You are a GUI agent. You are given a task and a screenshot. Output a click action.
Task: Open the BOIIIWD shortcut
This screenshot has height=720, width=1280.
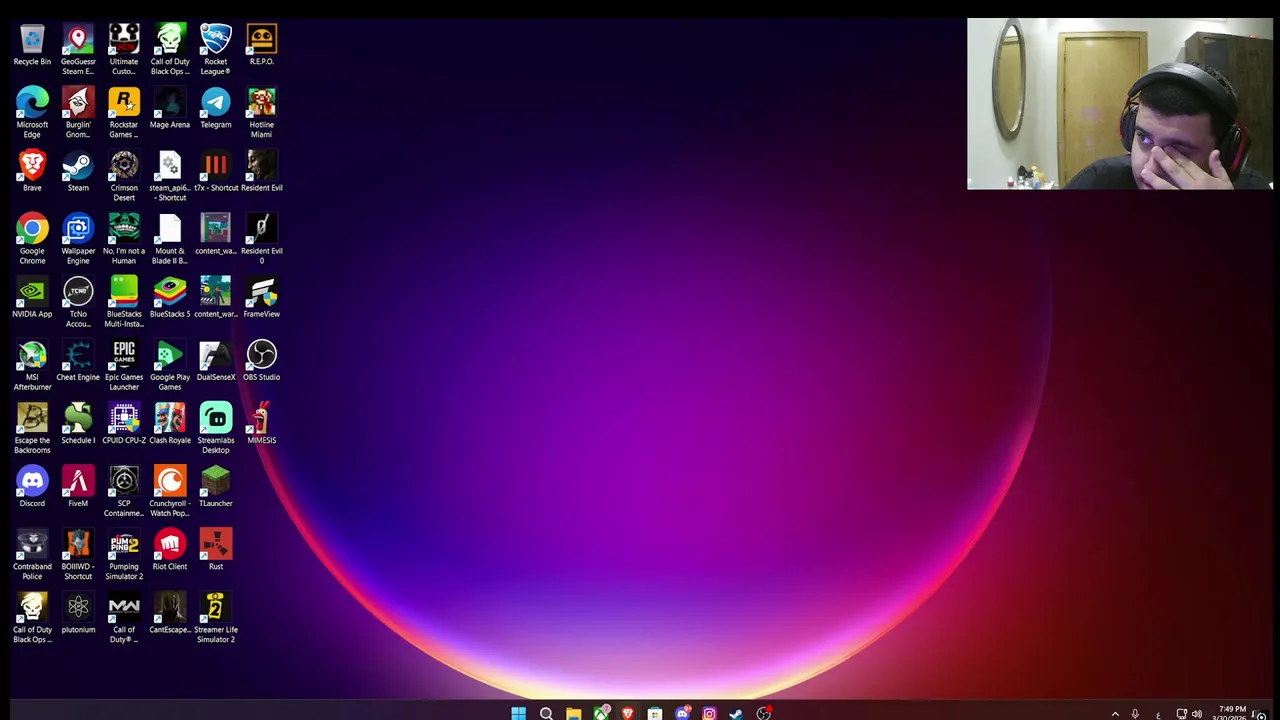pyautogui.click(x=78, y=554)
